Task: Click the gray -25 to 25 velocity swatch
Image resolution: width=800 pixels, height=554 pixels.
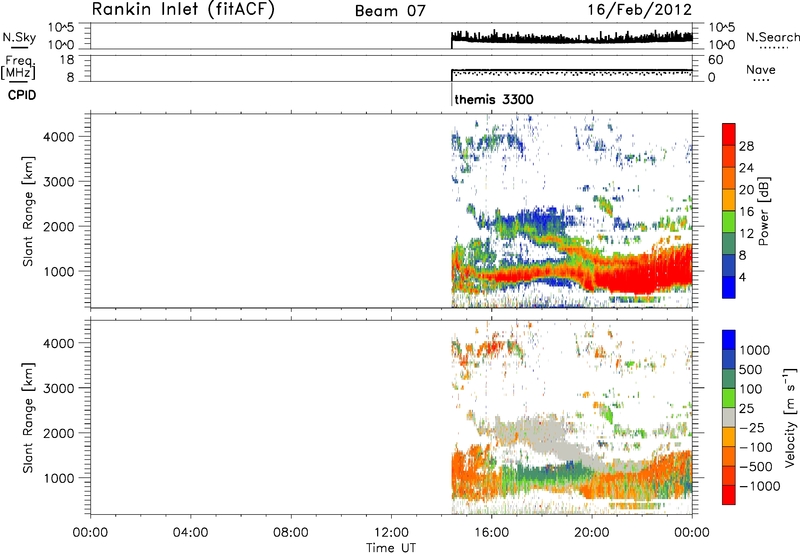Action: (729, 417)
